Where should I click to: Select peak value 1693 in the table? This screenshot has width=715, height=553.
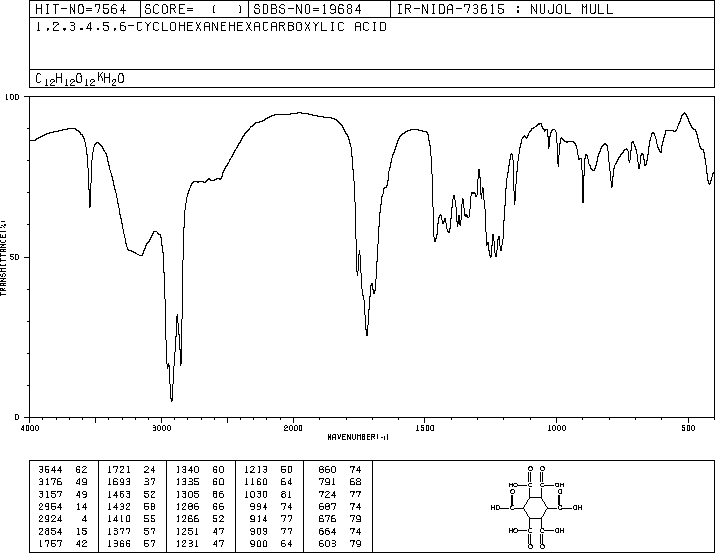tap(119, 482)
